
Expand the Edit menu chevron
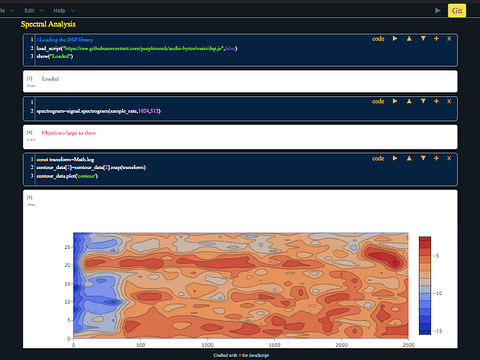pos(42,11)
